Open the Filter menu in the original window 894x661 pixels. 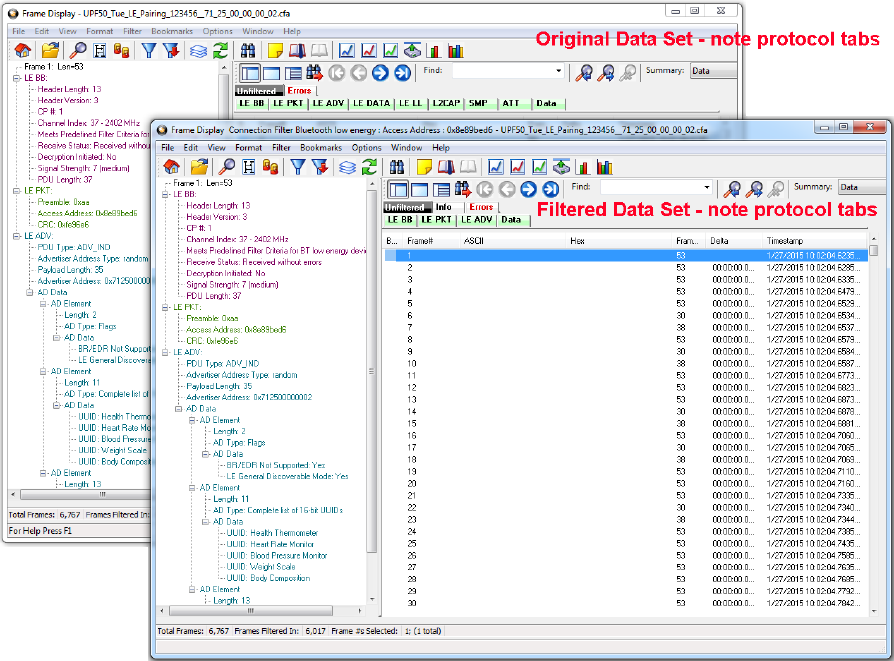coord(132,31)
